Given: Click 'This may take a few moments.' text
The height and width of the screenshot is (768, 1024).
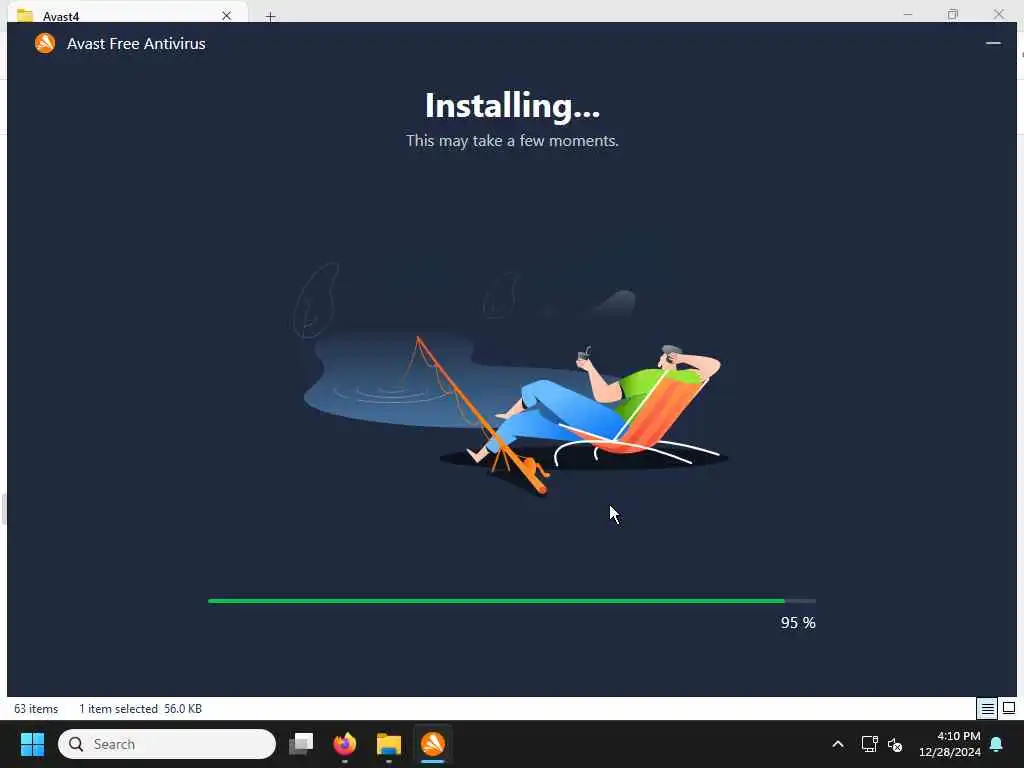Looking at the screenshot, I should [512, 141].
